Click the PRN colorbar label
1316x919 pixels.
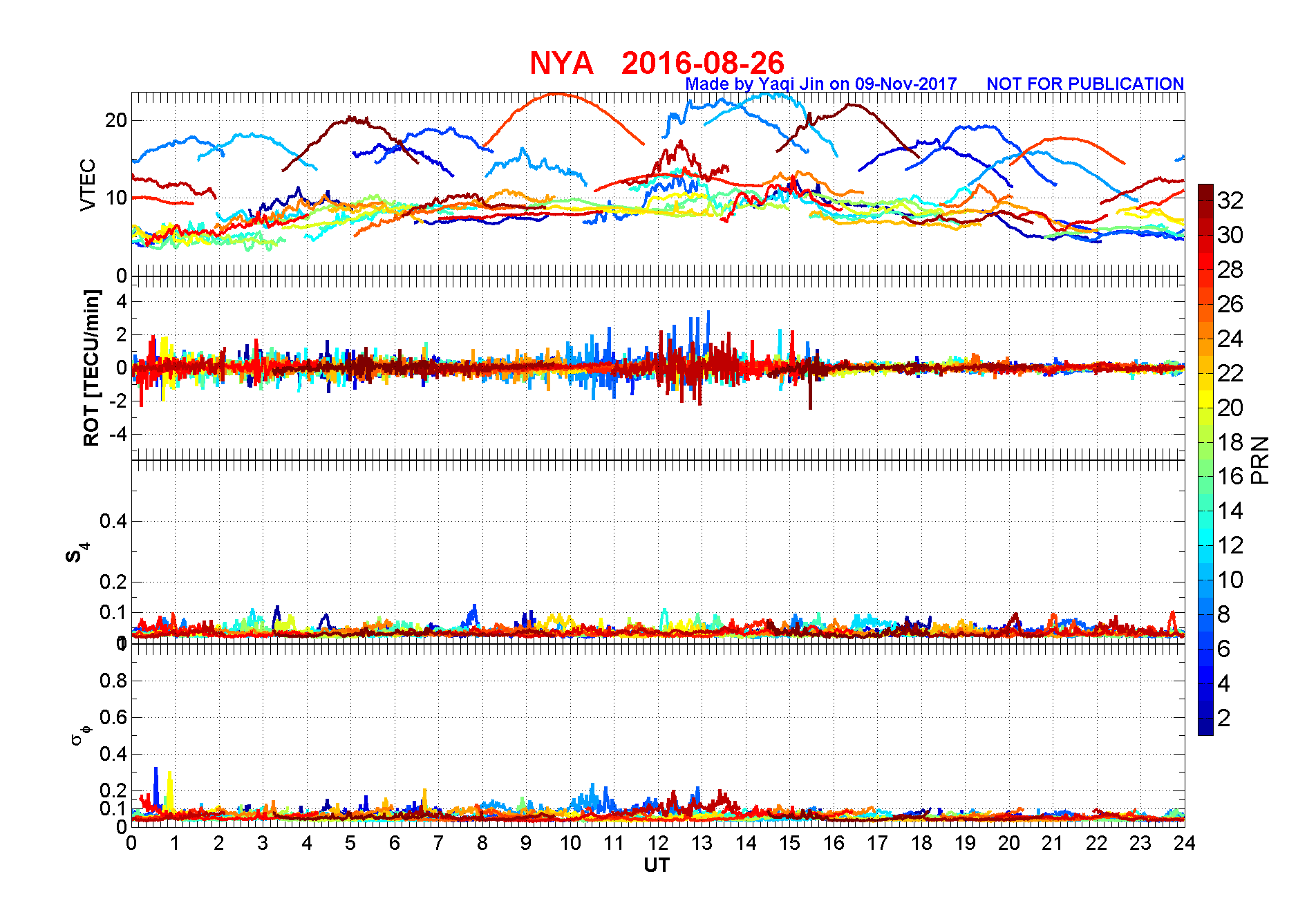click(1260, 460)
